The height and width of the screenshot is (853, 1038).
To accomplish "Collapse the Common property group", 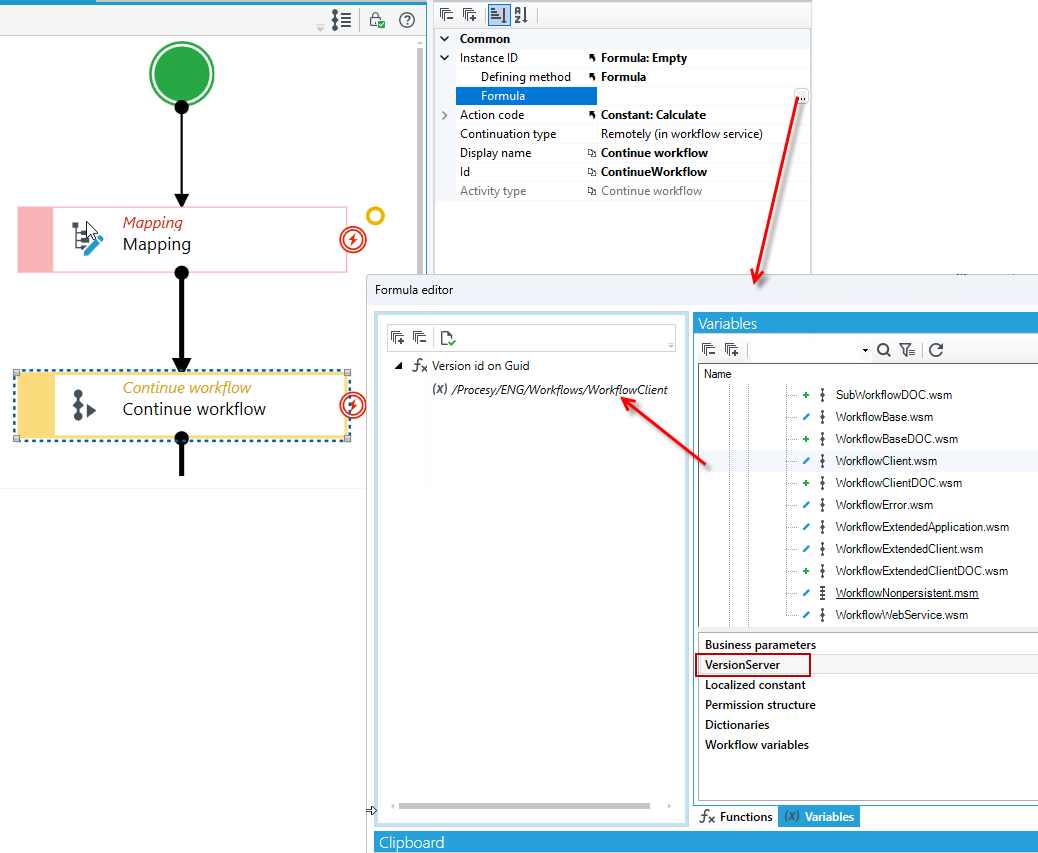I will [445, 39].
